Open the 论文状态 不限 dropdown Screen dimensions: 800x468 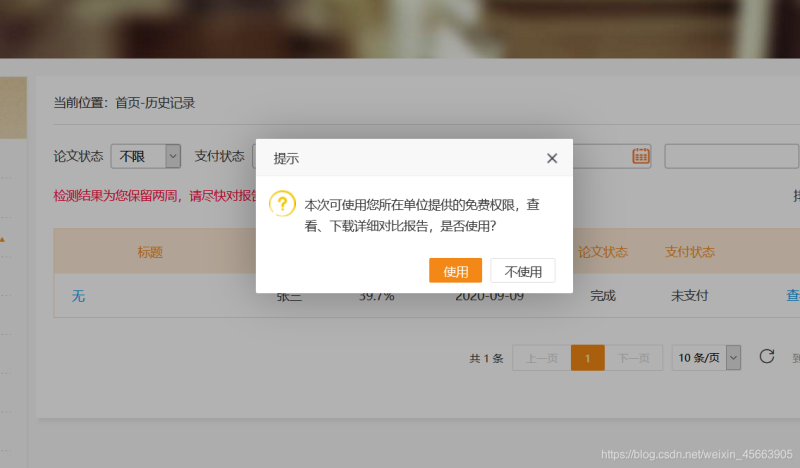pos(146,156)
